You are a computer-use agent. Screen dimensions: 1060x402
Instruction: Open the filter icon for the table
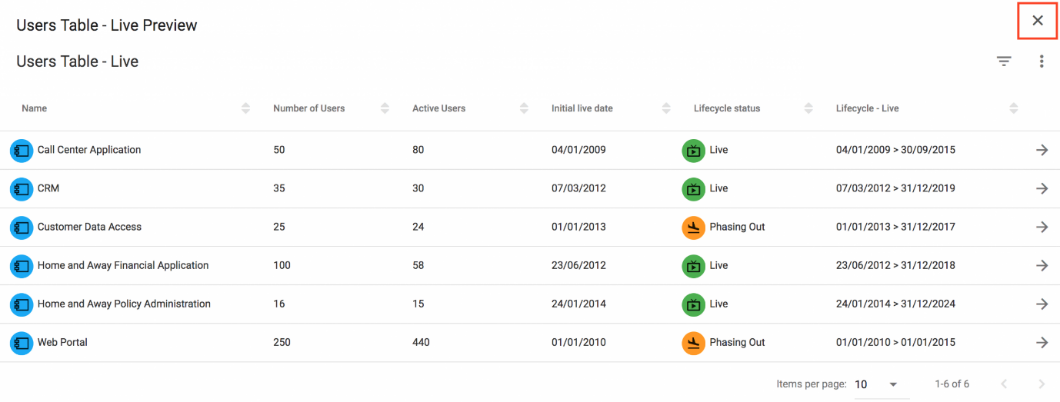(1004, 62)
